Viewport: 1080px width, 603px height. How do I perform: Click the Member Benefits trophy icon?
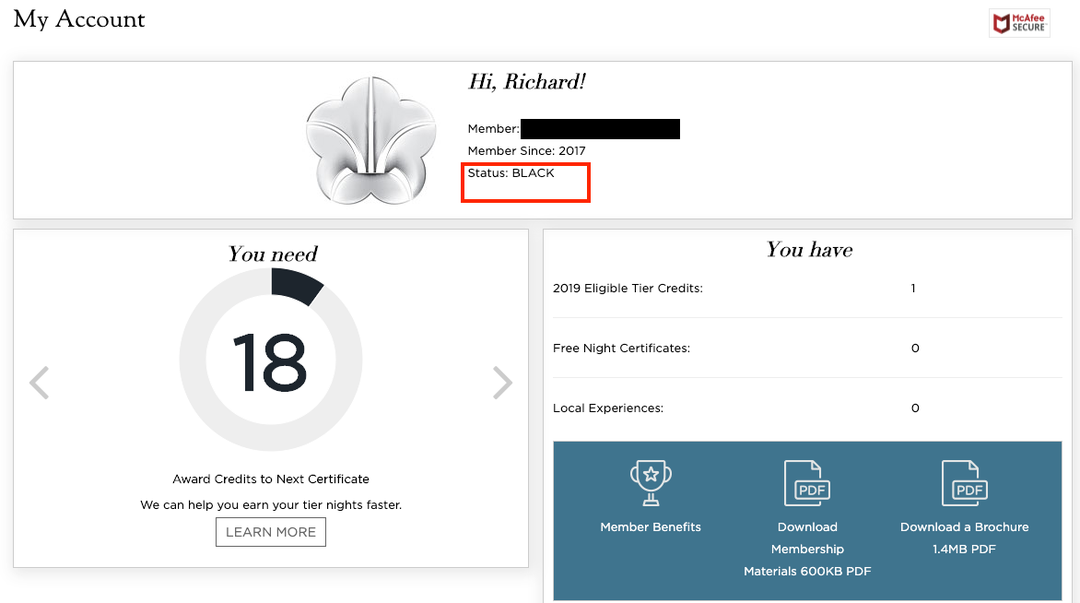pos(650,483)
